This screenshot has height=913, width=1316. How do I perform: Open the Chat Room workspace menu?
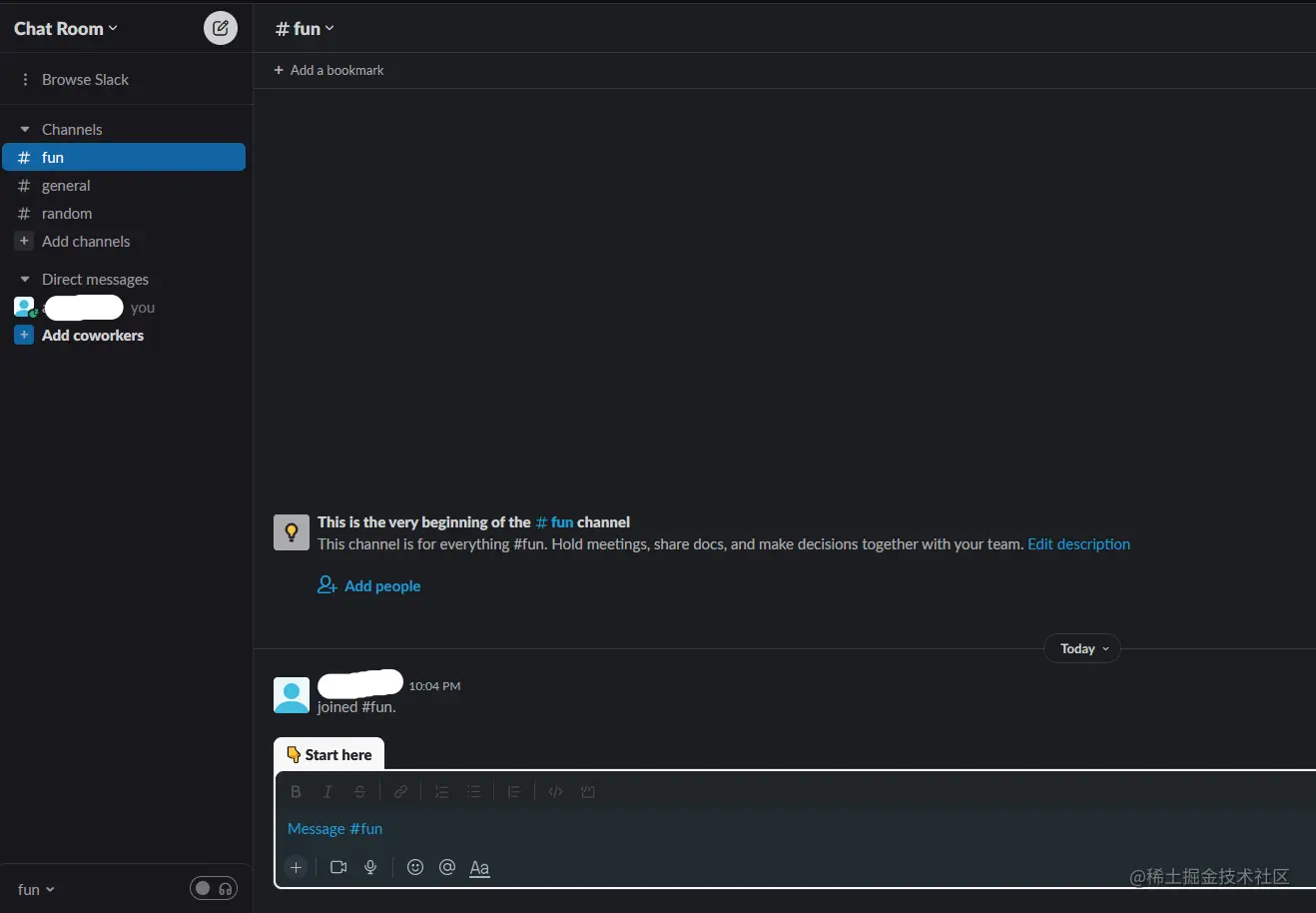[66, 29]
